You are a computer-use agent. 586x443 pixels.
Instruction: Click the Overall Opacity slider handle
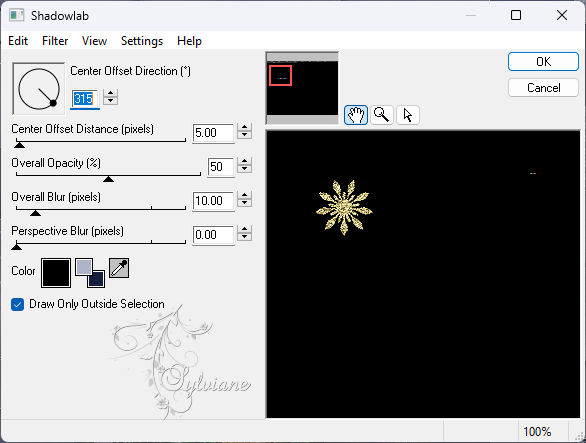[x=108, y=179]
